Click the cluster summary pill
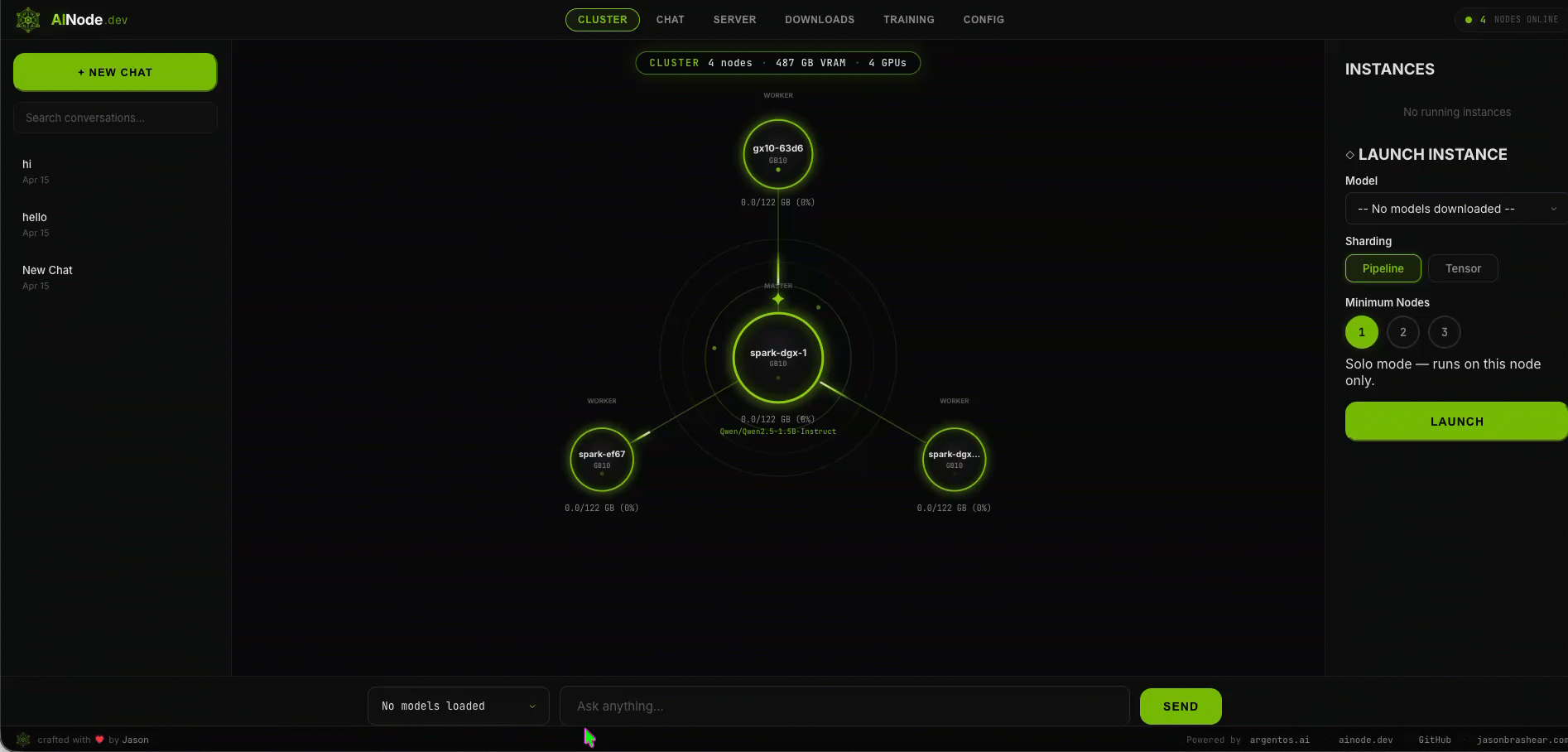This screenshot has height=752, width=1568. tap(778, 63)
